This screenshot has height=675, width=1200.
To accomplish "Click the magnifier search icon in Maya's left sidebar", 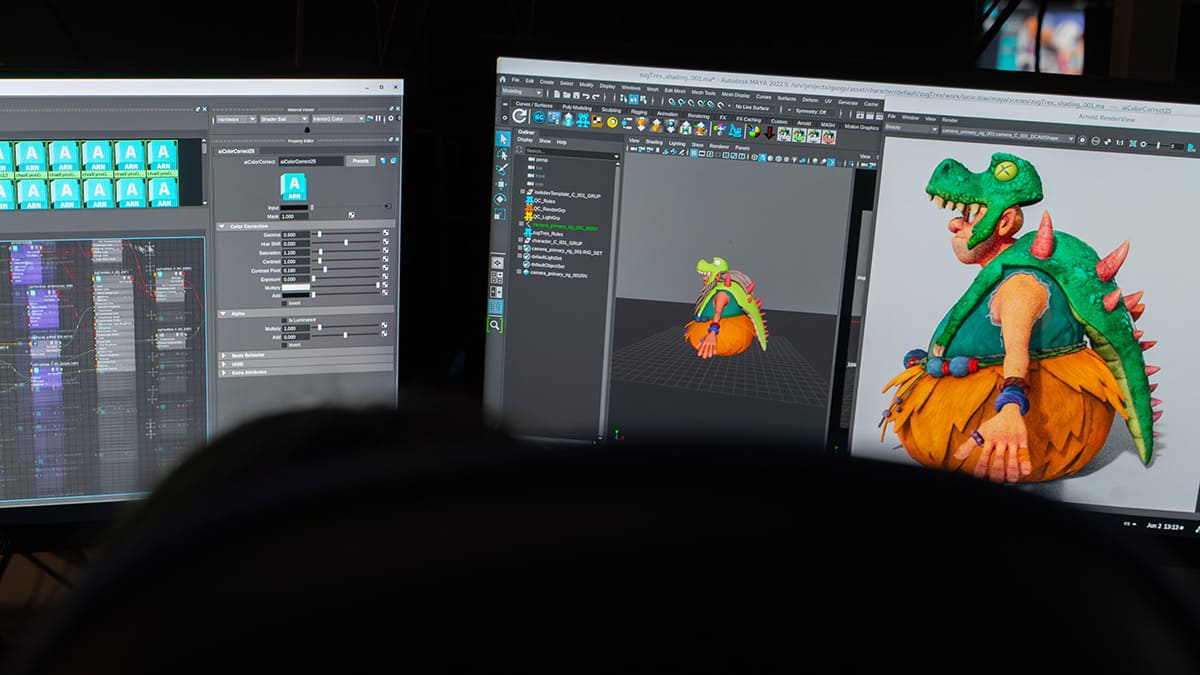I will [x=495, y=324].
